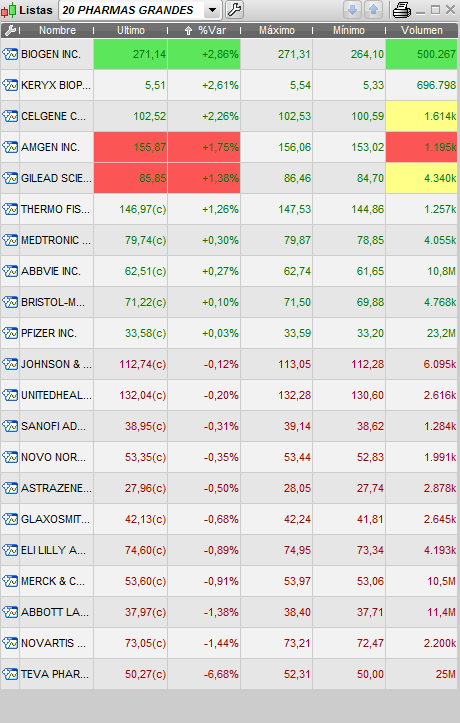Open chart icon for SANOFI AD...
460x723 pixels.
click(x=10, y=426)
